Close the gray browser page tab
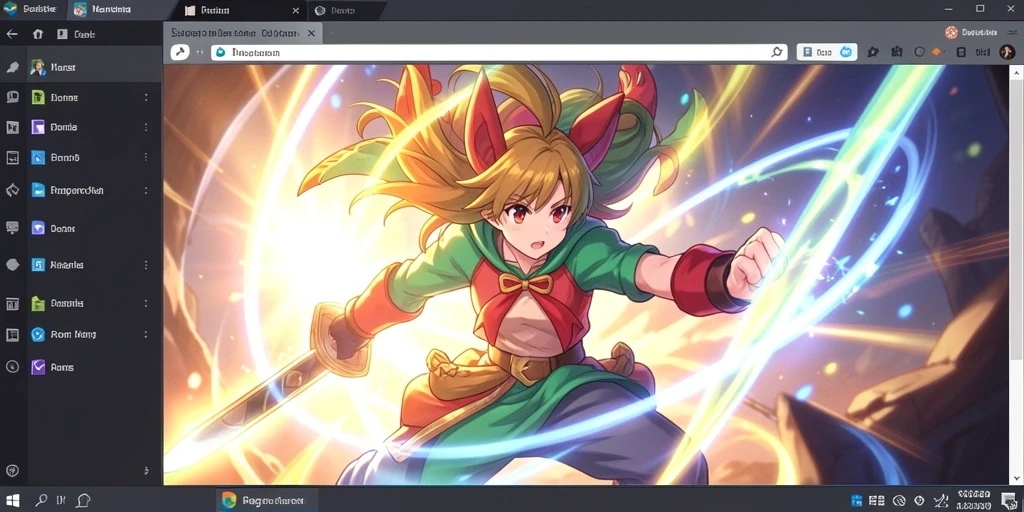The width and height of the screenshot is (1024, 512). tap(311, 33)
